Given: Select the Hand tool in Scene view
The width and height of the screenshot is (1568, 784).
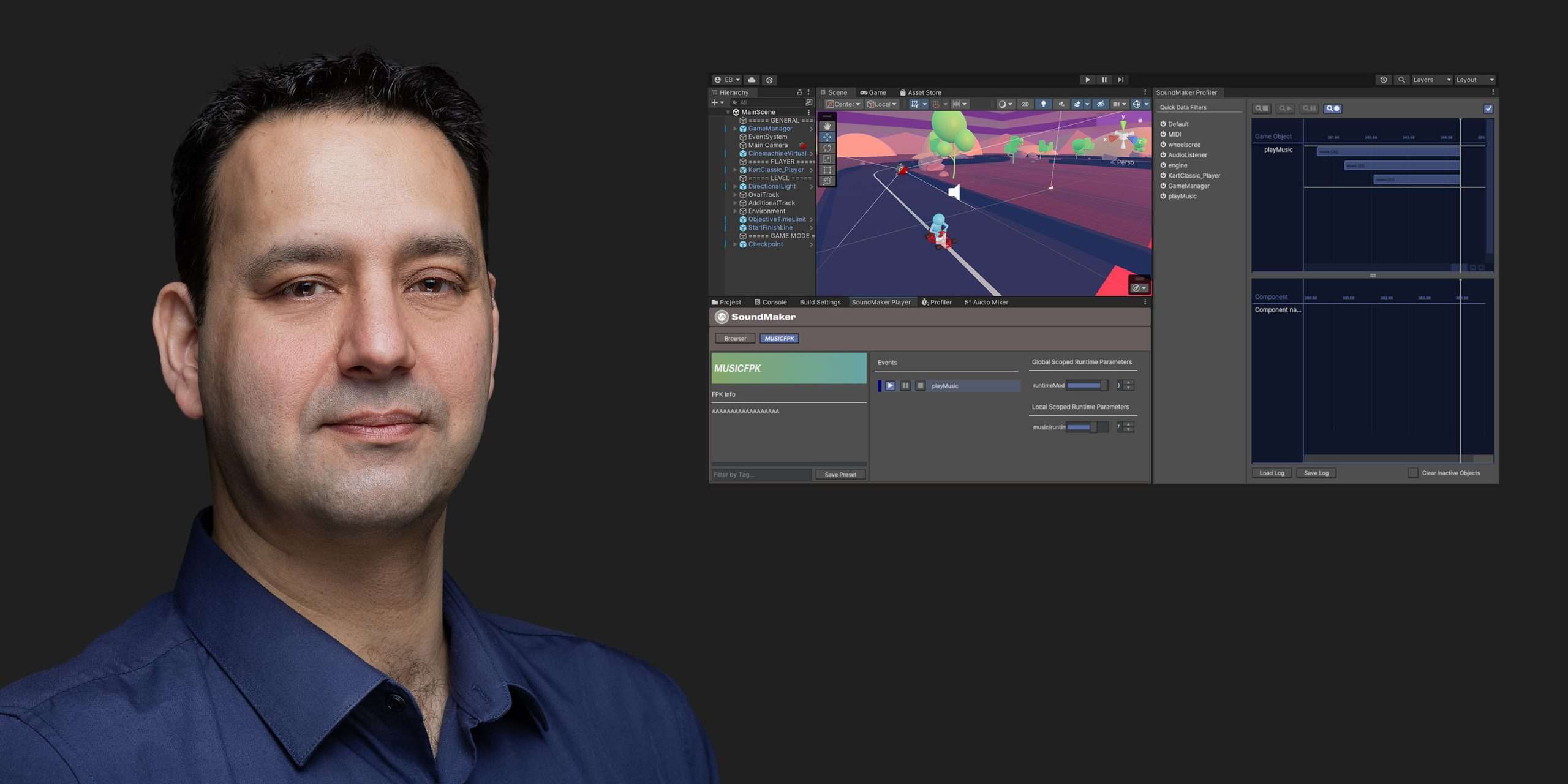Looking at the screenshot, I should click(x=827, y=126).
